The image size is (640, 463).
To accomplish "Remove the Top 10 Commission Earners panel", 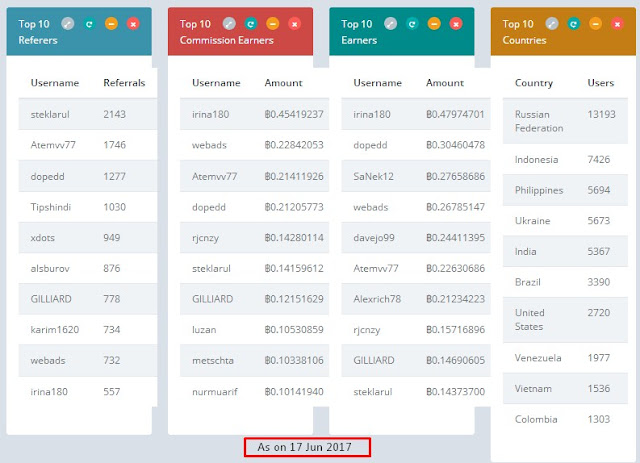I will pyautogui.click(x=294, y=24).
